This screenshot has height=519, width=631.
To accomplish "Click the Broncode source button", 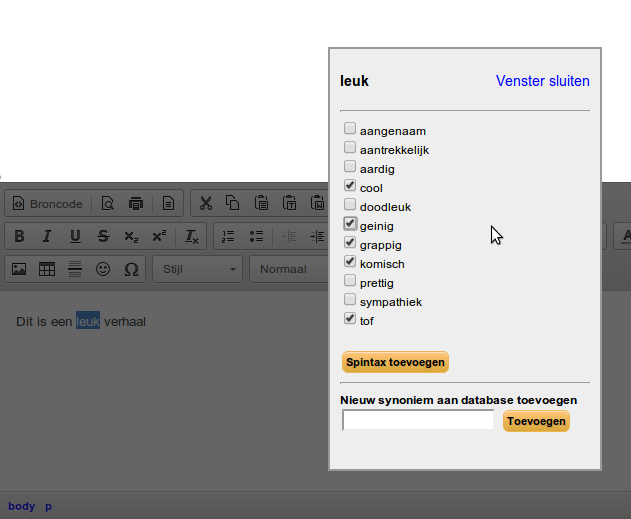I will pos(48,204).
